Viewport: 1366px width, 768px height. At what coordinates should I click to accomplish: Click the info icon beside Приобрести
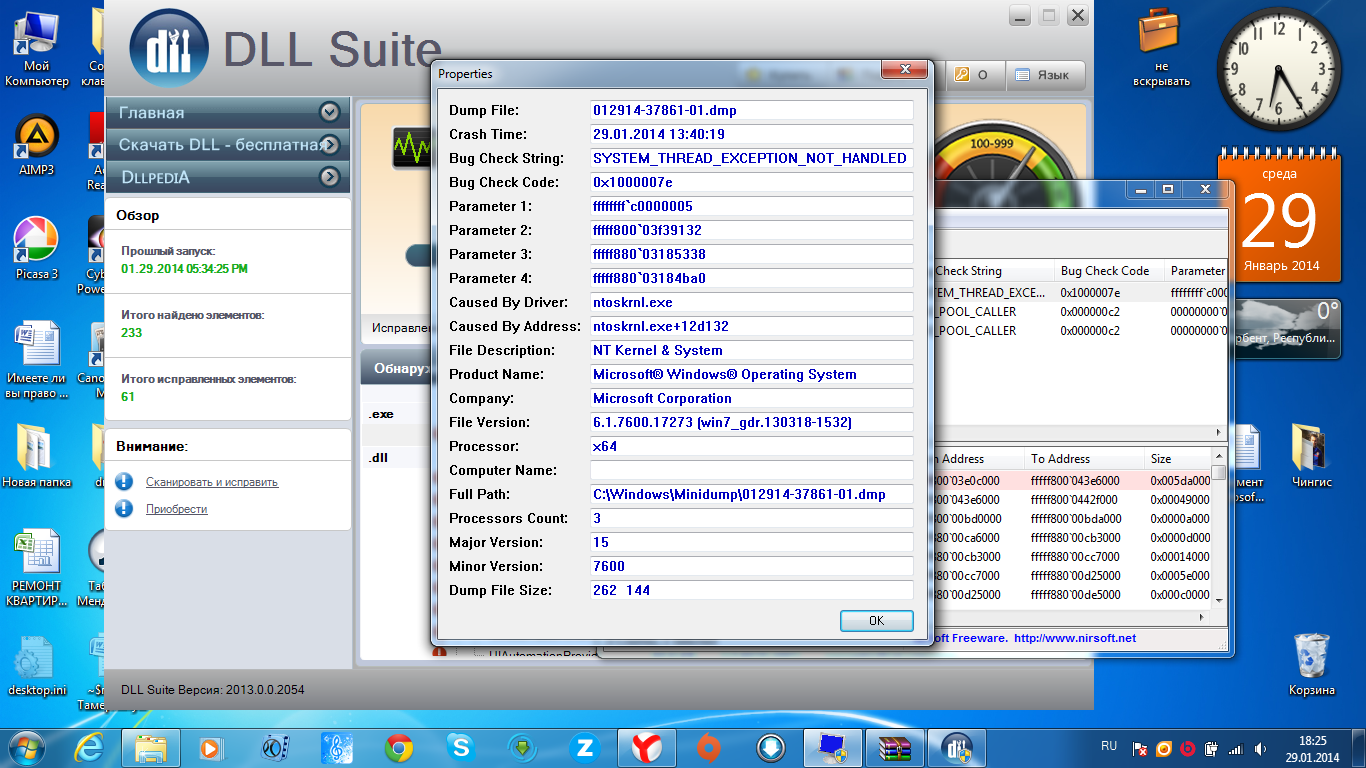[124, 509]
